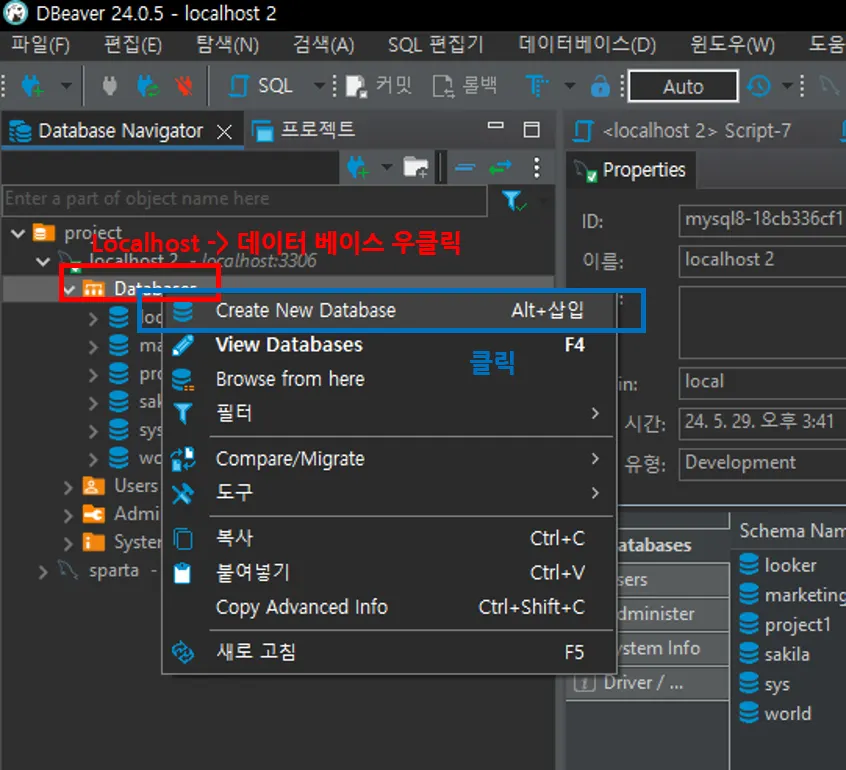Choose 붙여넣기 (Paste) in context menu

(389, 573)
